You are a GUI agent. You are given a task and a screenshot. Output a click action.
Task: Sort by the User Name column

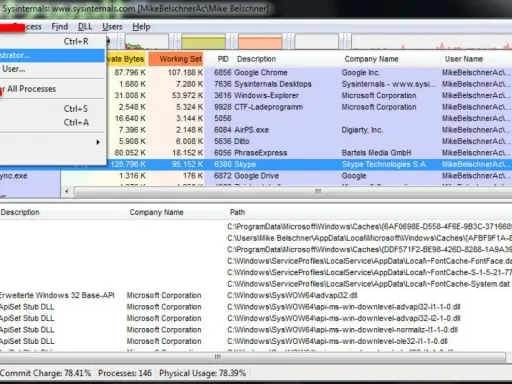pyautogui.click(x=464, y=59)
